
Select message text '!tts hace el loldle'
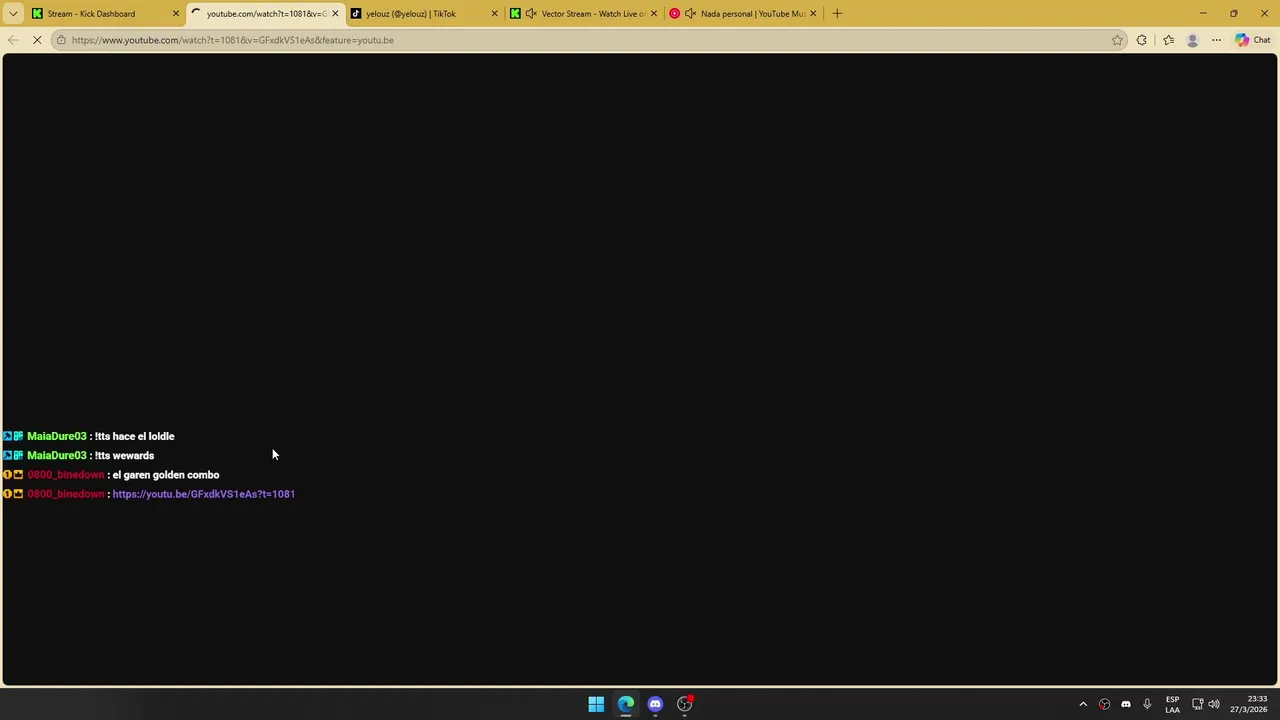[x=134, y=436]
